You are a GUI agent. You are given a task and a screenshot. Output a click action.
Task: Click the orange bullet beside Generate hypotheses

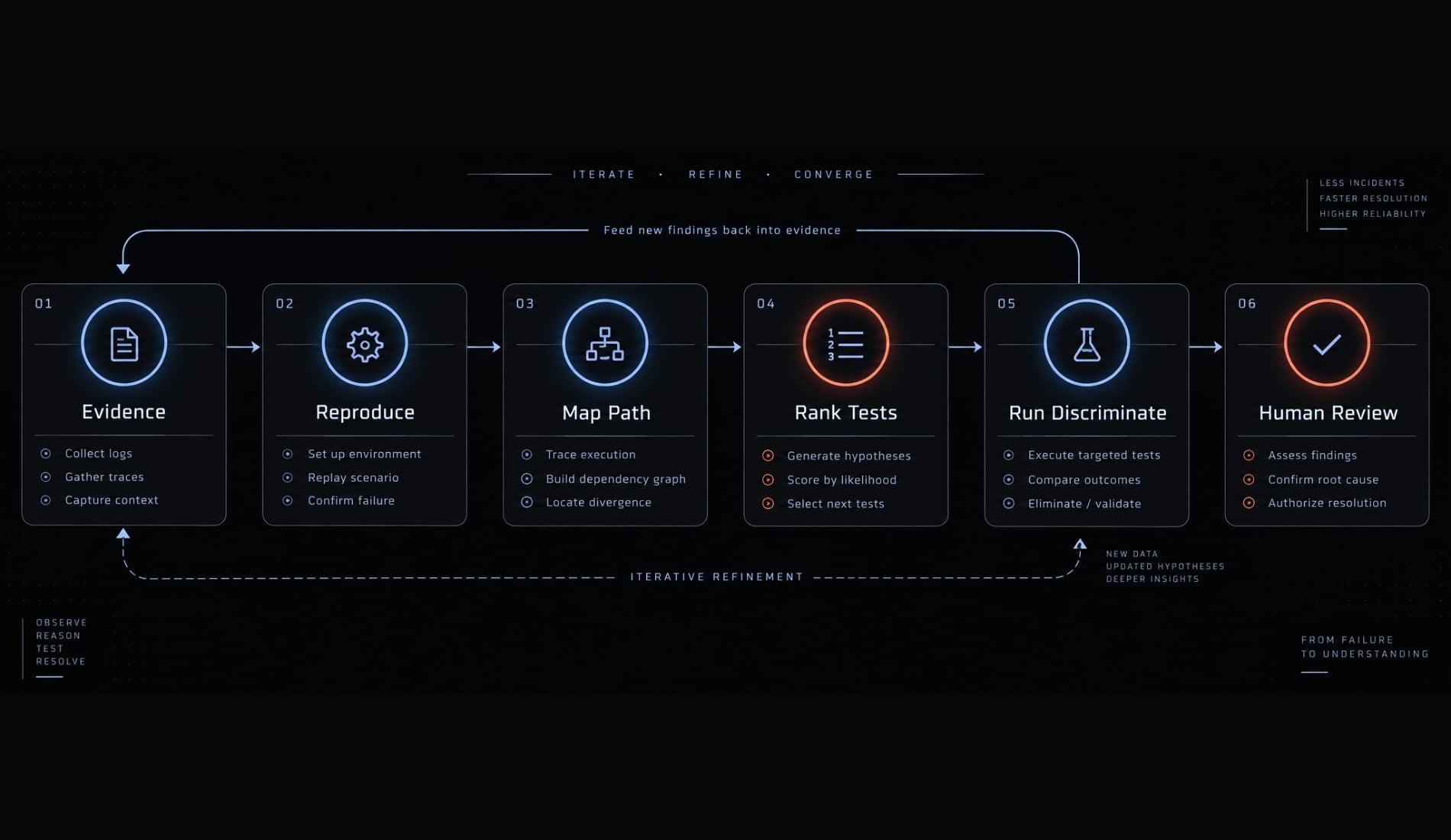click(x=768, y=456)
